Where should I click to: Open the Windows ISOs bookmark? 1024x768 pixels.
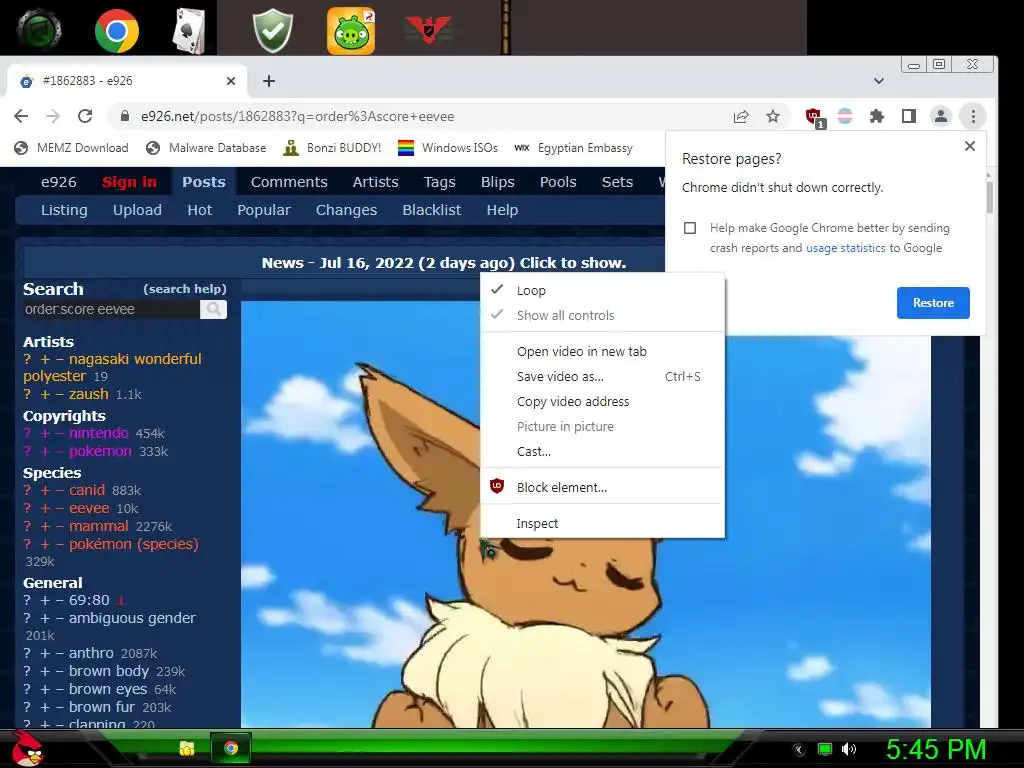(447, 148)
